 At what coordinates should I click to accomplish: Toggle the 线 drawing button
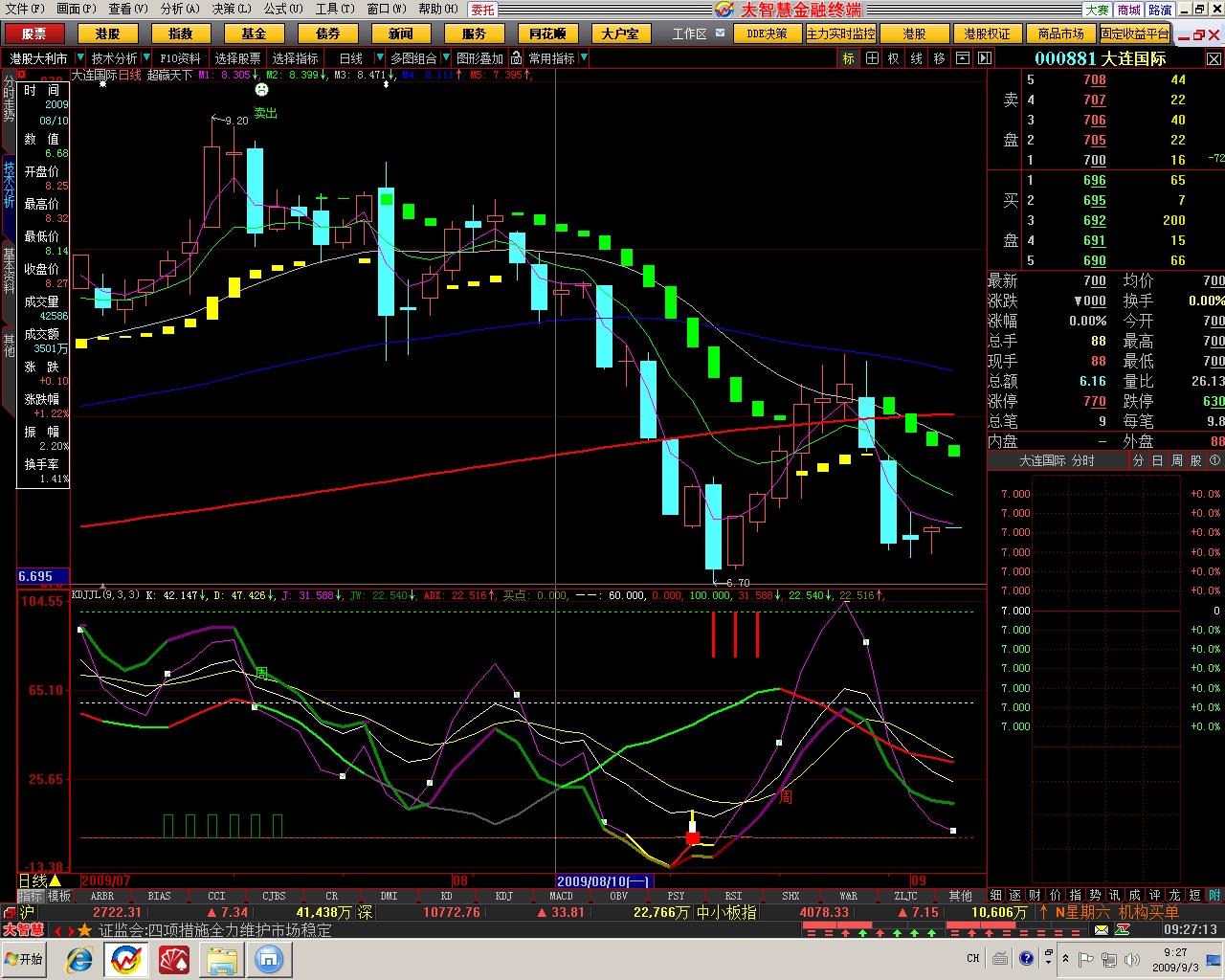917,58
